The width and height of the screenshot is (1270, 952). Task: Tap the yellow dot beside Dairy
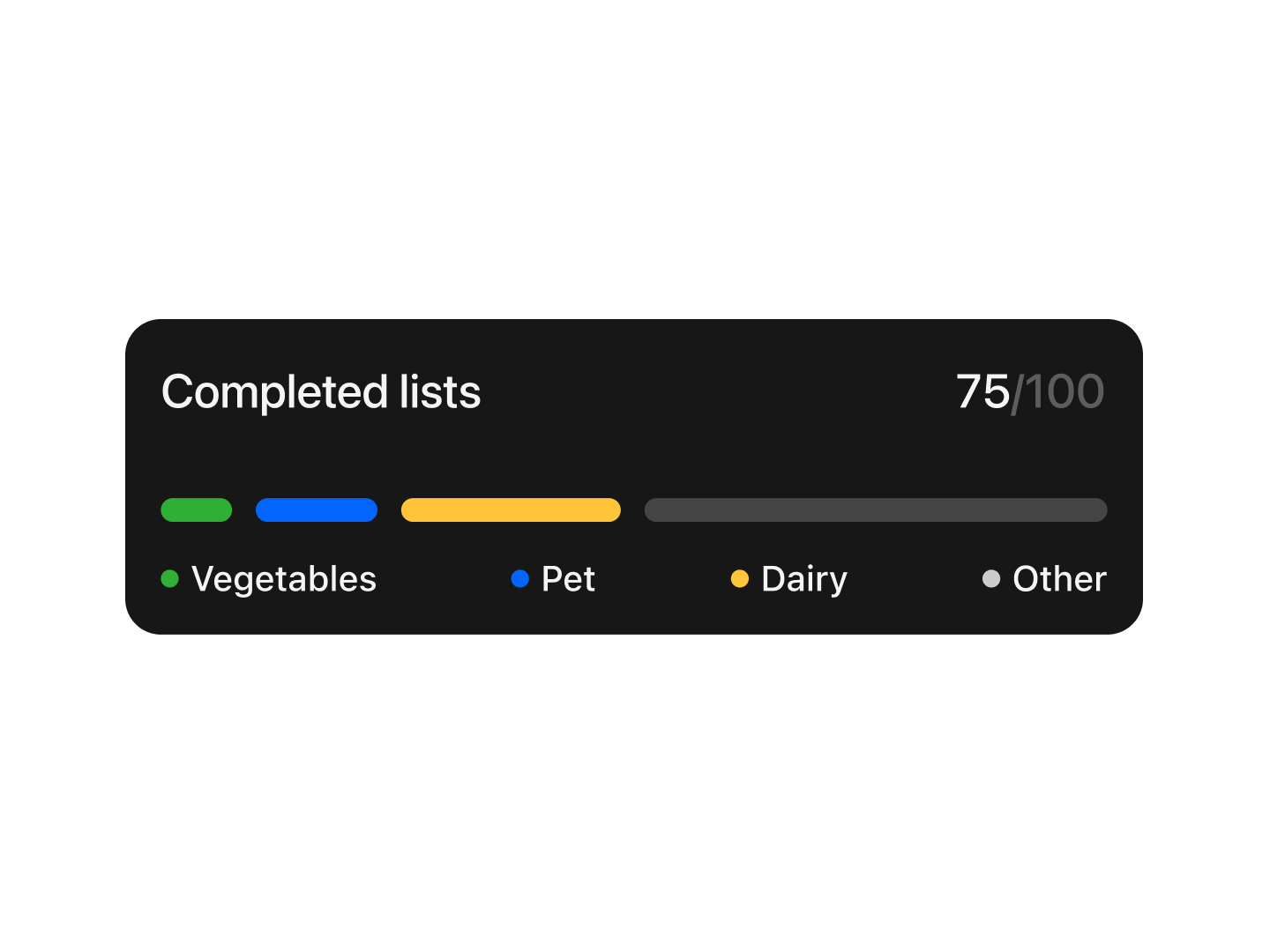740,579
